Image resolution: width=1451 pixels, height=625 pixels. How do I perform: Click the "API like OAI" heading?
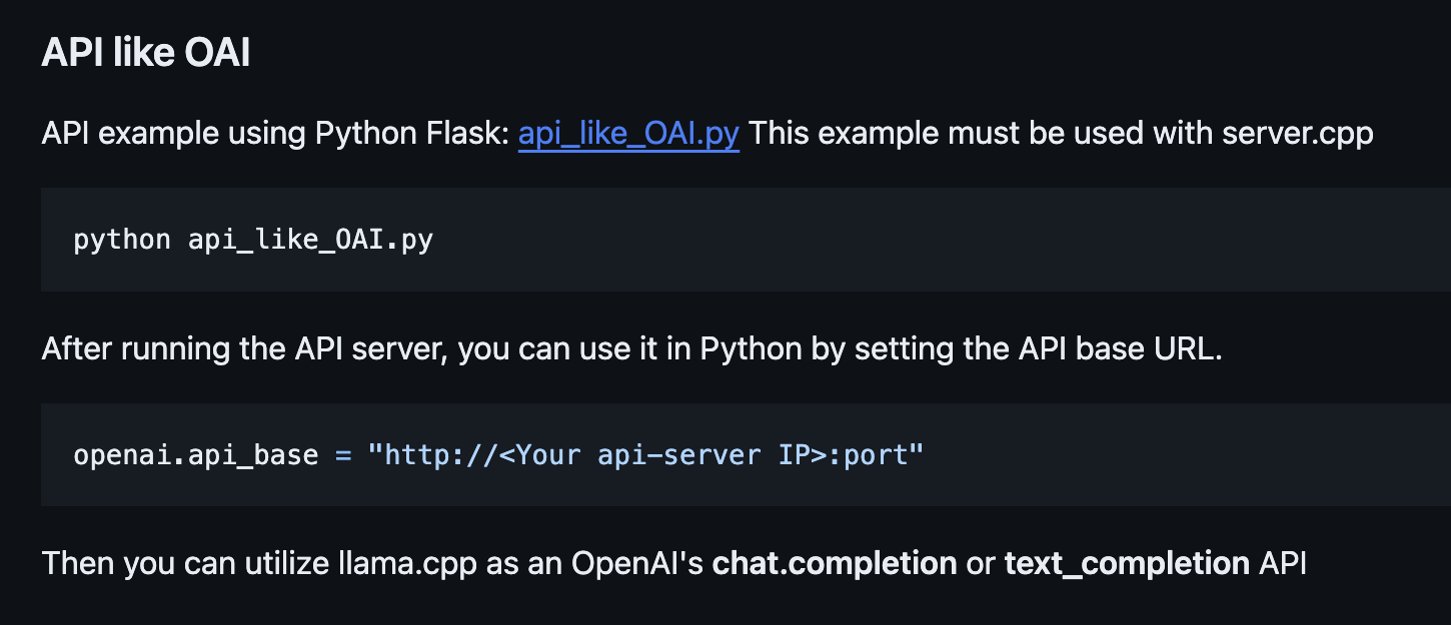145,53
